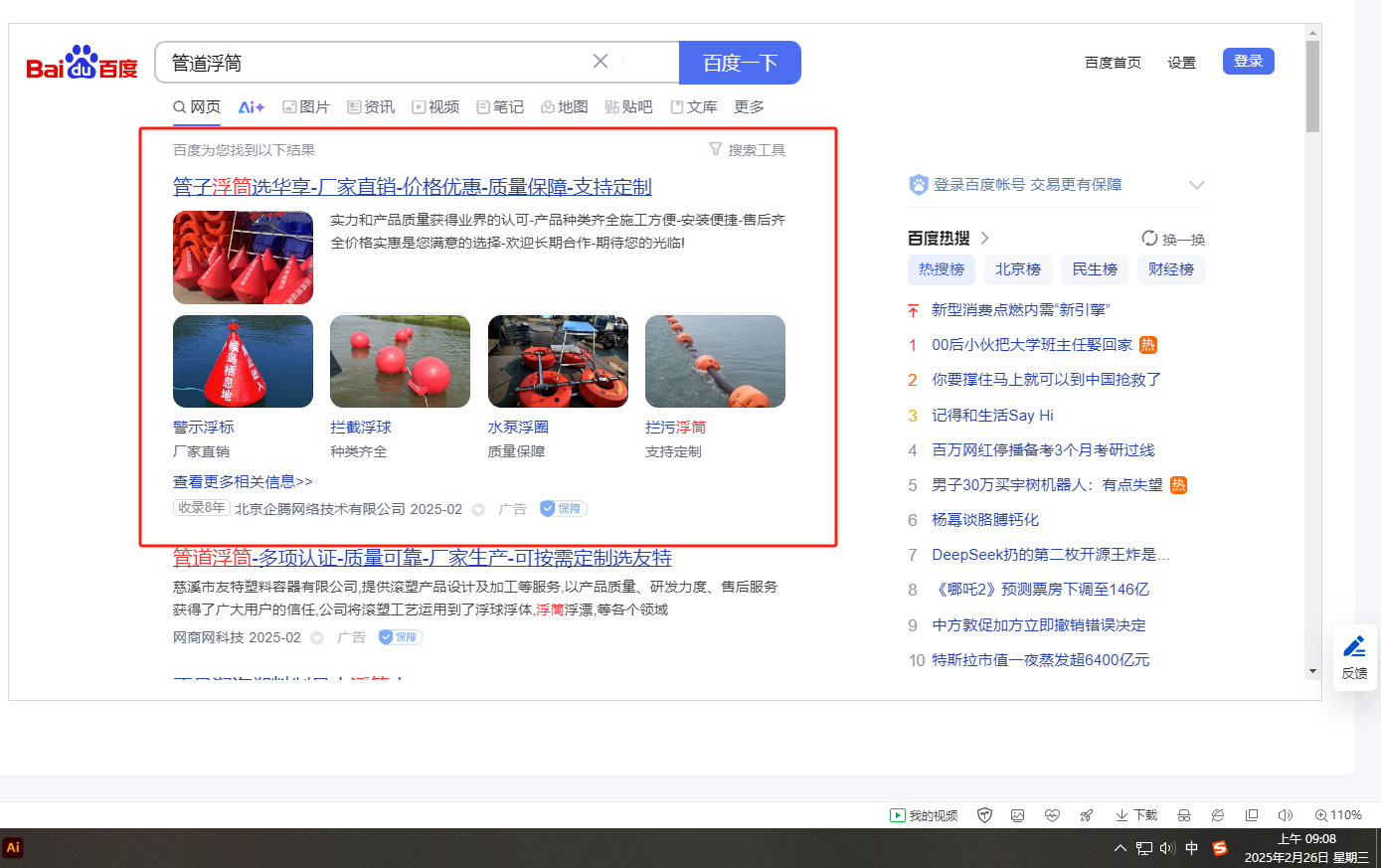
Task: Open hot topic 杨幂谈胳膊钙化
Action: point(985,520)
